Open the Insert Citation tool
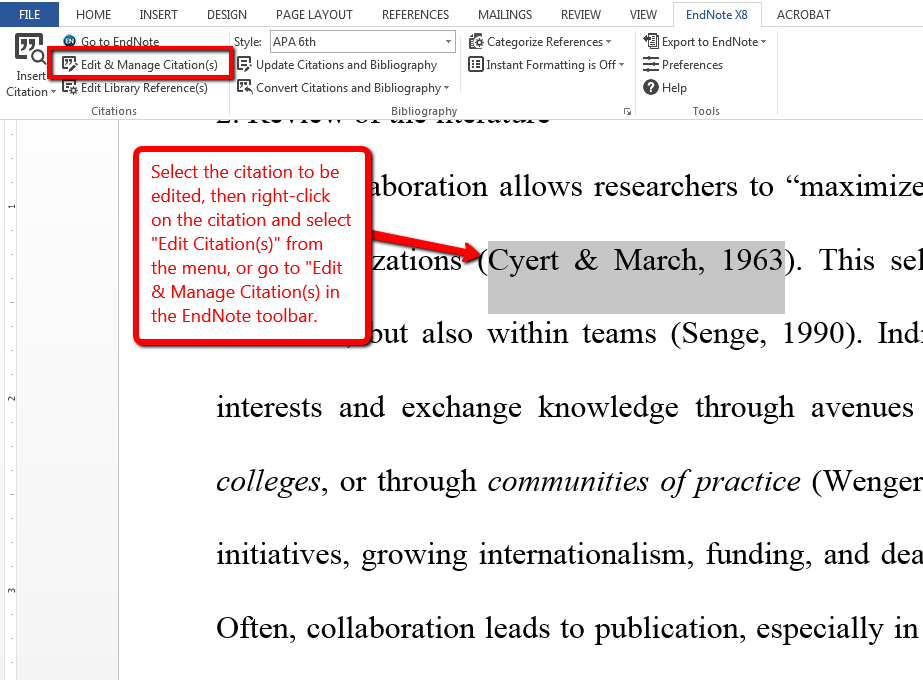Viewport: 923px width, 680px height. [x=26, y=60]
